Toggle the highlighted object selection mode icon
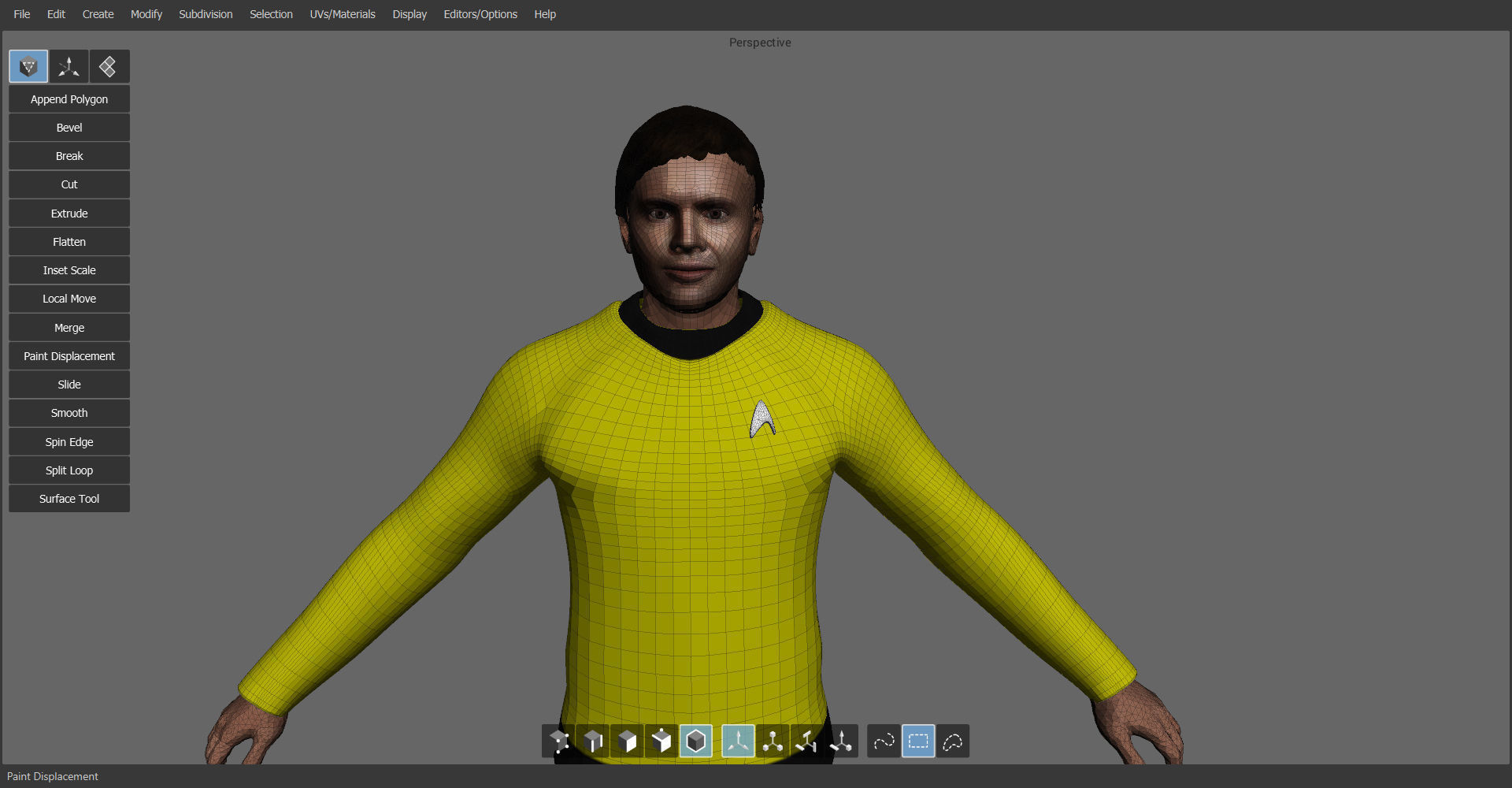 pos(696,742)
